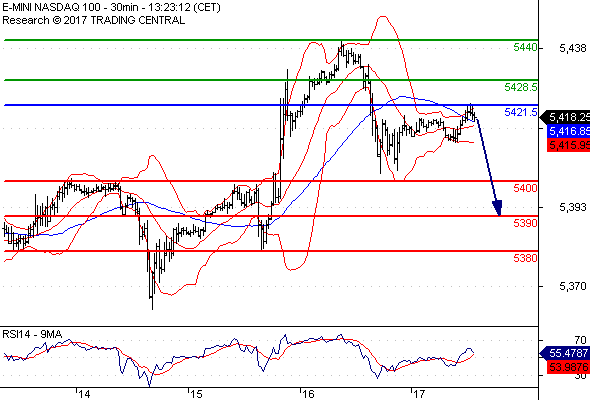Click the date label 14 on time axis

[85, 394]
